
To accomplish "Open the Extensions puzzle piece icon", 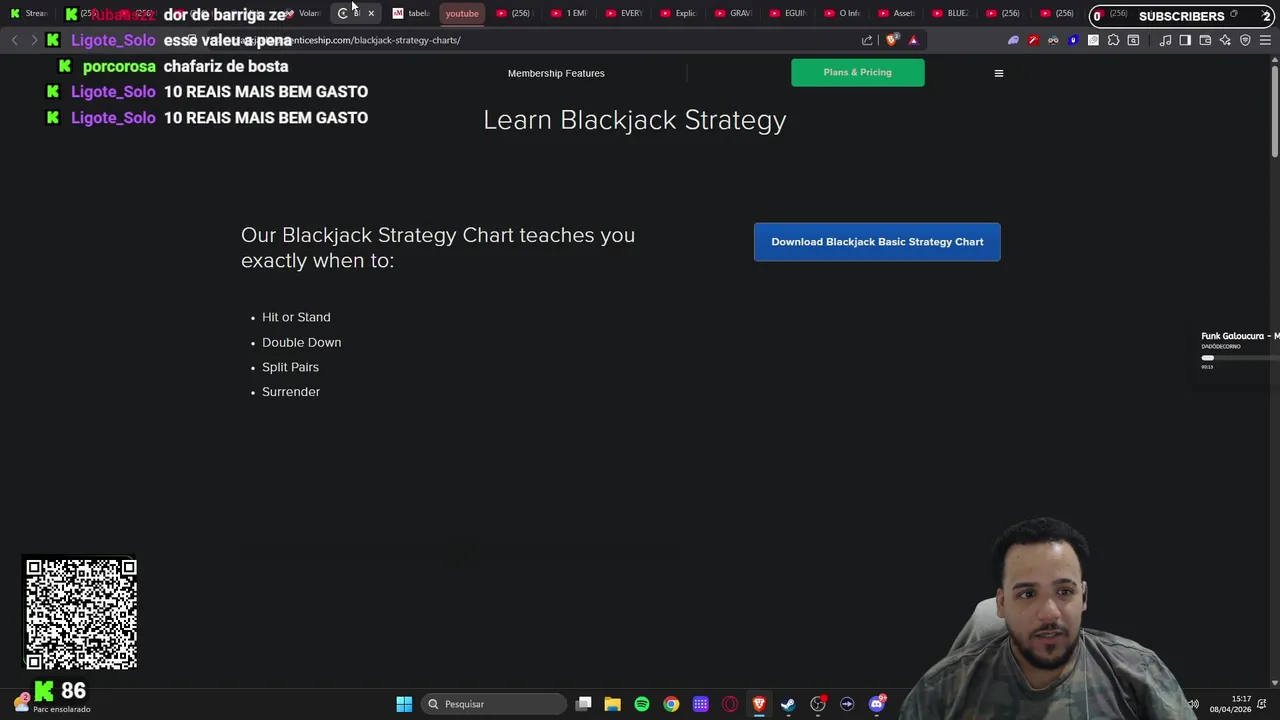I will pyautogui.click(x=1113, y=40).
